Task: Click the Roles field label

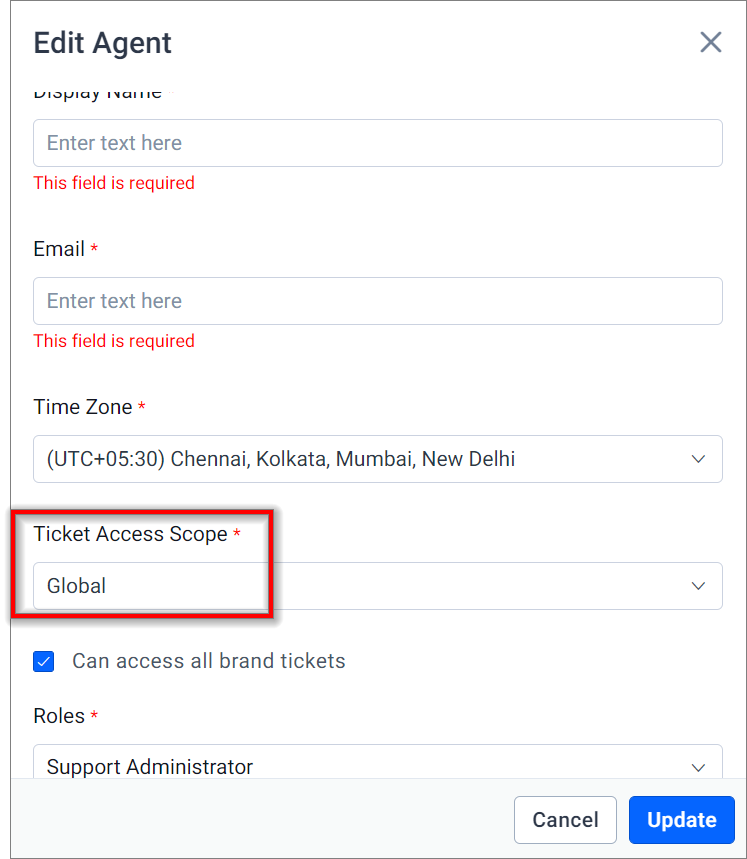Action: point(59,716)
